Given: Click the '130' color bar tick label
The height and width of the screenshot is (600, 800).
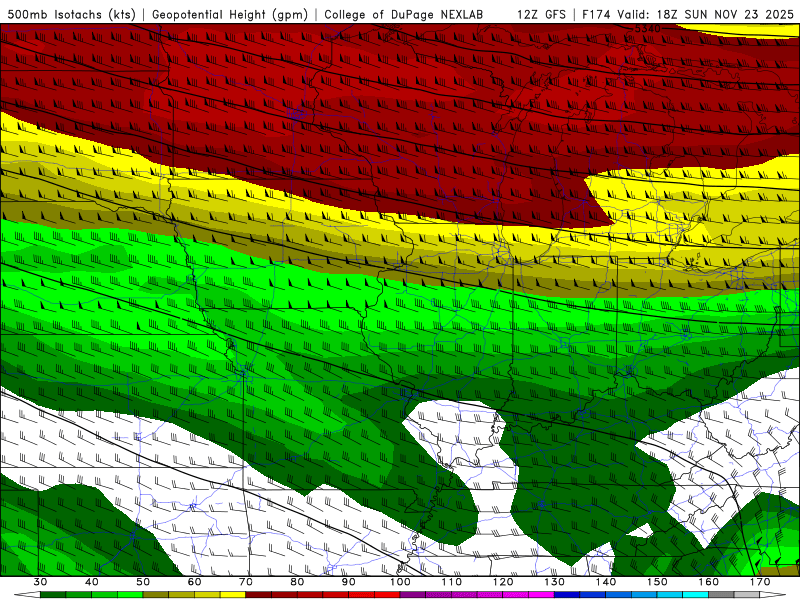Looking at the screenshot, I should [554, 582].
